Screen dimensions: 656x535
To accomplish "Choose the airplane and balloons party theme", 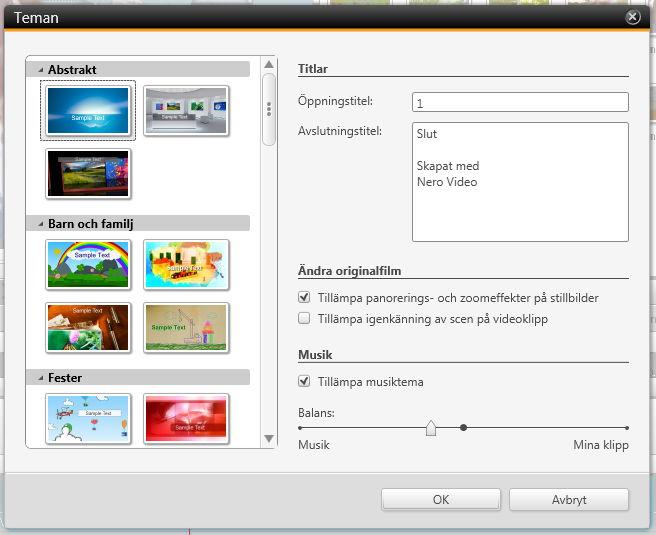I will [x=88, y=418].
